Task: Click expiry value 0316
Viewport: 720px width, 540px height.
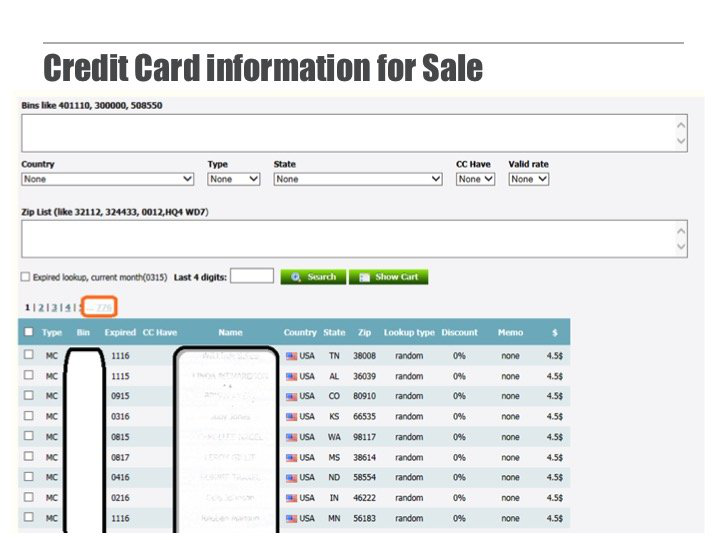Action: (x=120, y=417)
